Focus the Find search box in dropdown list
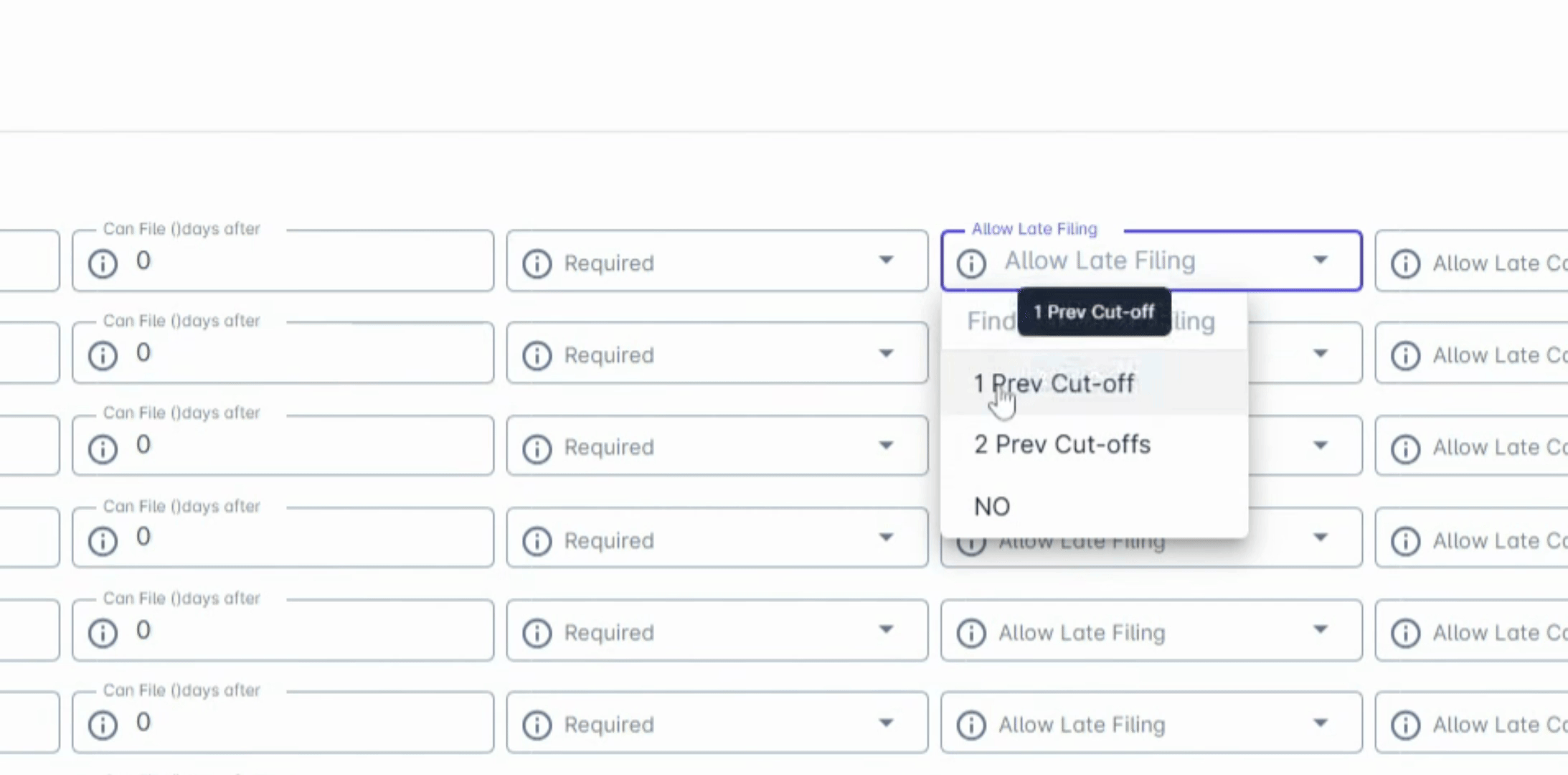 pyautogui.click(x=1095, y=321)
